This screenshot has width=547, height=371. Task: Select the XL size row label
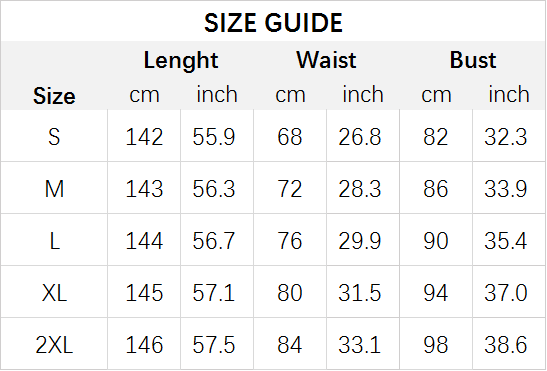pos(54,293)
